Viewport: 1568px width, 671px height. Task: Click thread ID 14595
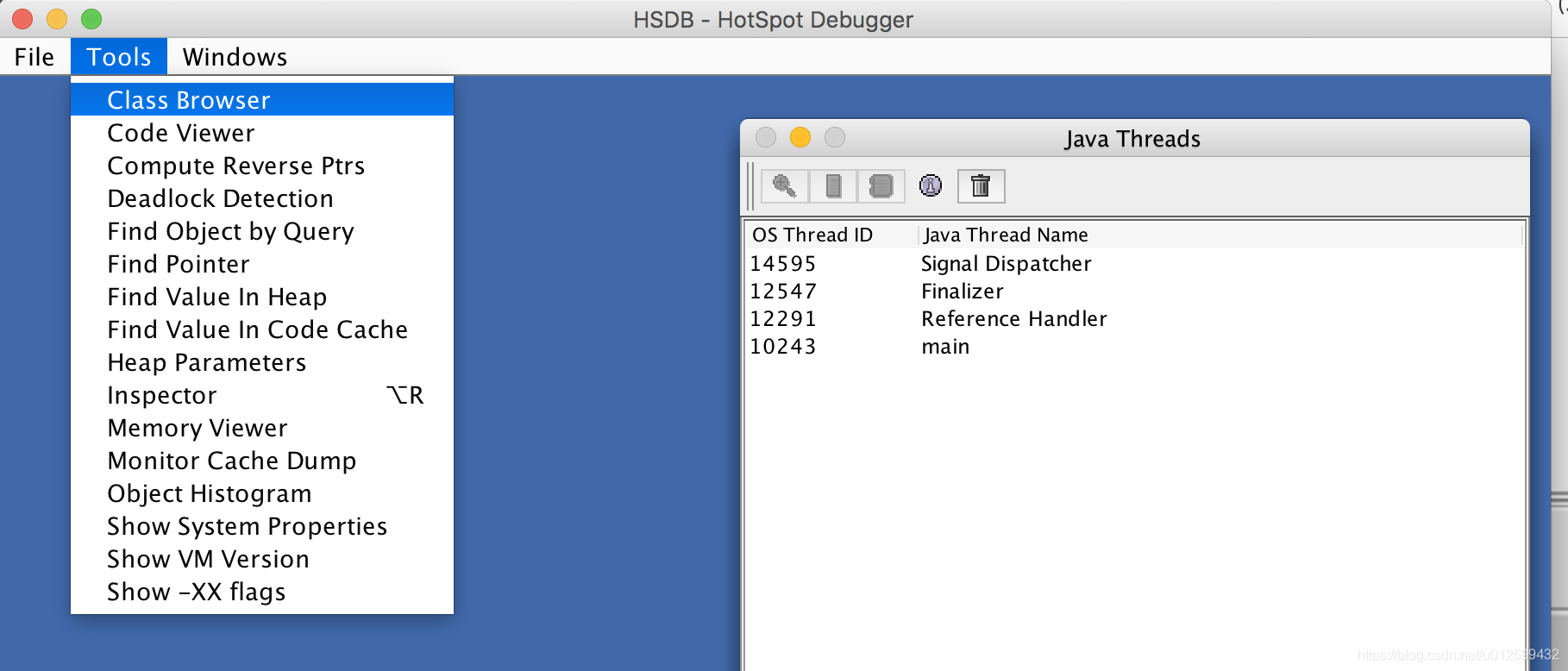(x=783, y=263)
